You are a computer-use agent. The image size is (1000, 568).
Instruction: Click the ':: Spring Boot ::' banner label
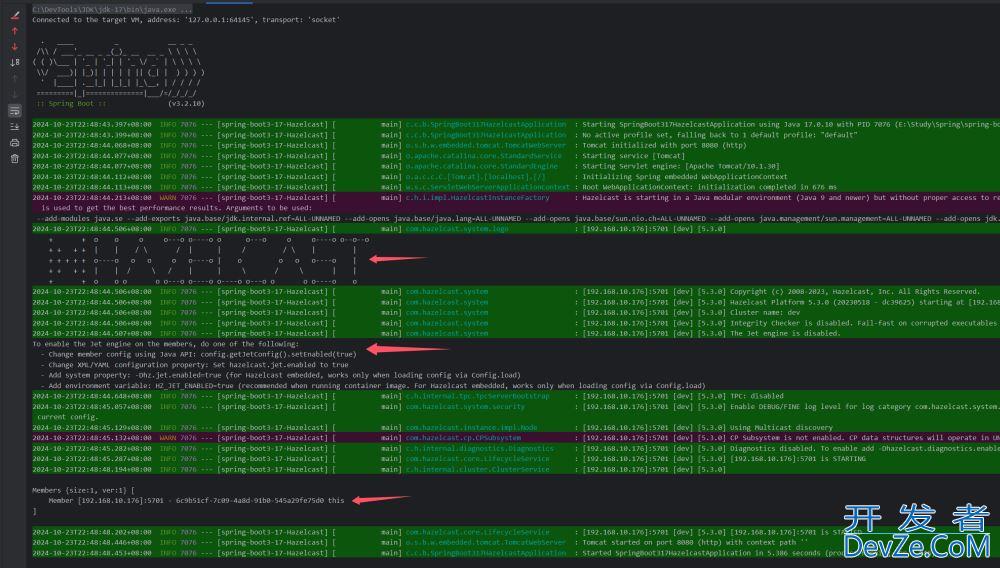click(x=71, y=103)
